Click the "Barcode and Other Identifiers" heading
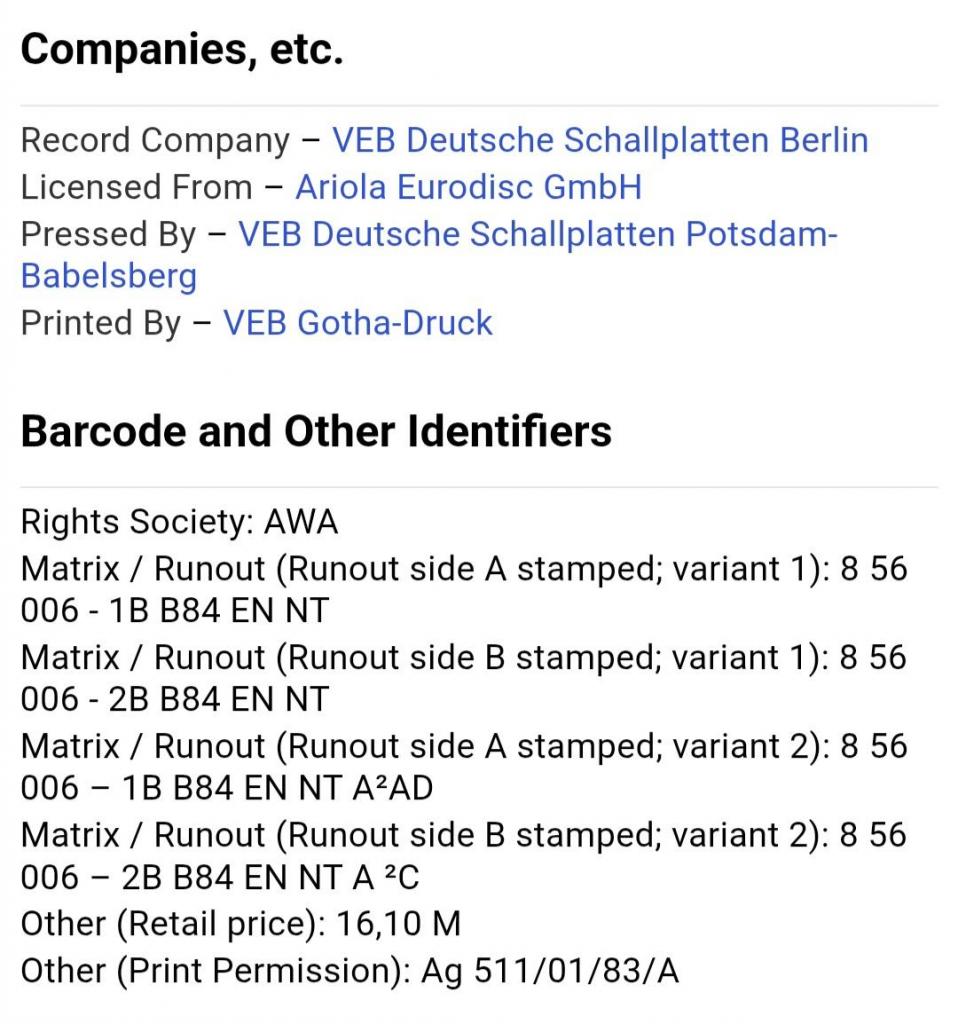The height and width of the screenshot is (1024, 958). point(316,431)
